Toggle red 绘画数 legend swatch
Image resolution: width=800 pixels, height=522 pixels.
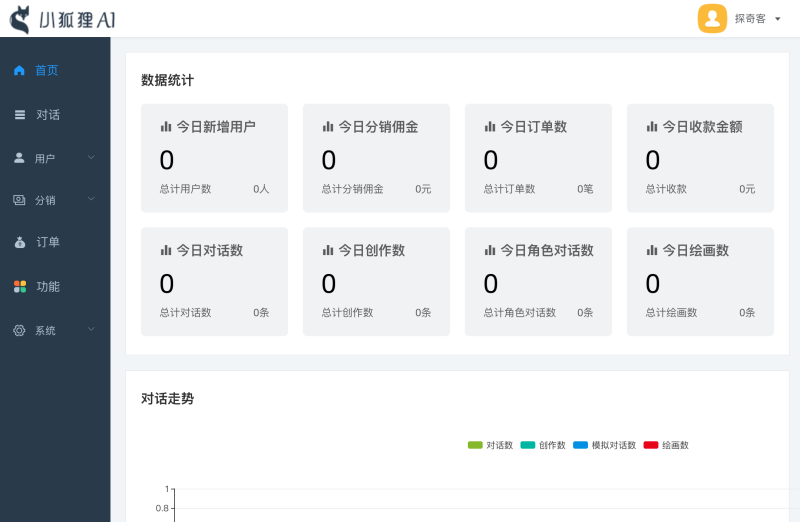pos(651,445)
